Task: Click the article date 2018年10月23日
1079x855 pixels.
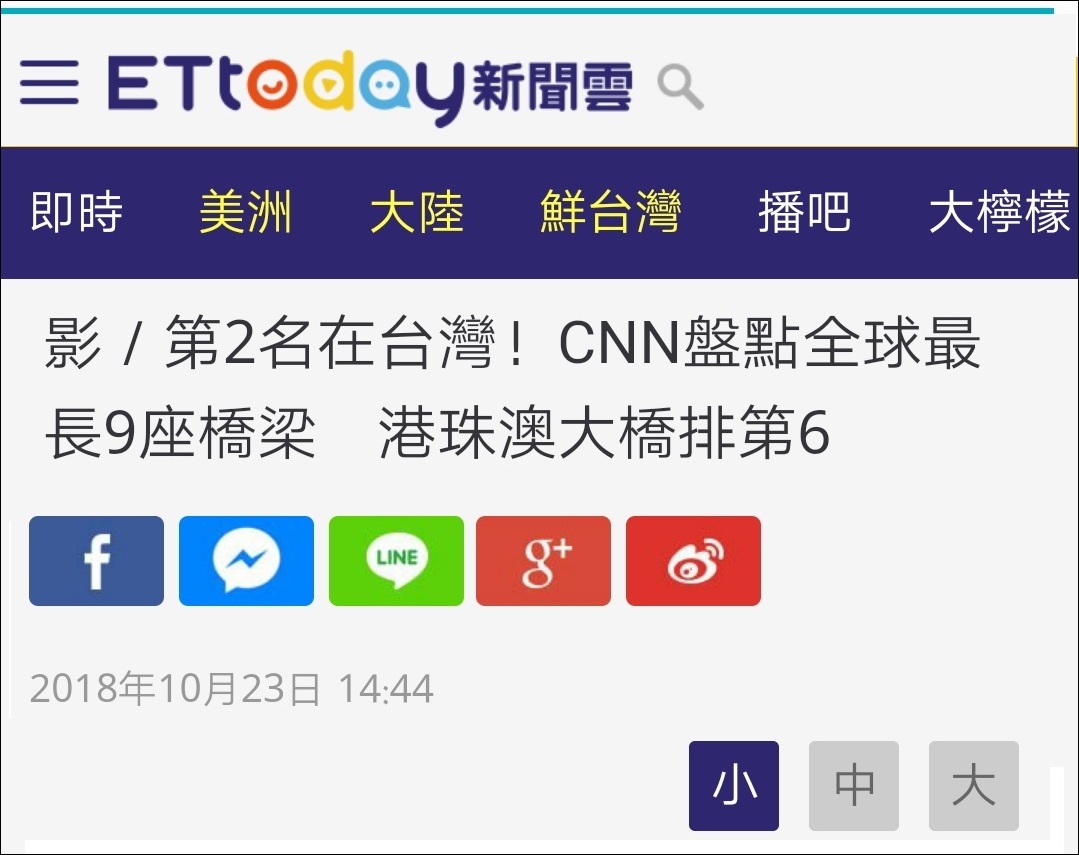Action: [175, 688]
